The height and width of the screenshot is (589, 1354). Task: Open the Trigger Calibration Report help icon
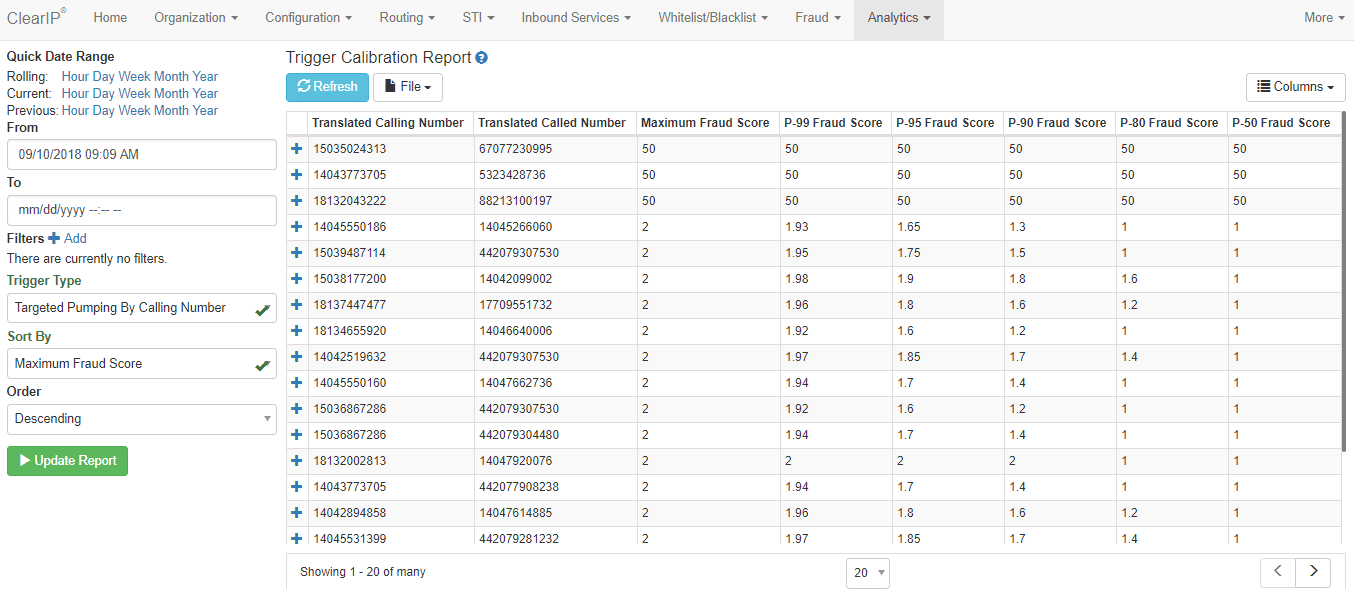(482, 59)
